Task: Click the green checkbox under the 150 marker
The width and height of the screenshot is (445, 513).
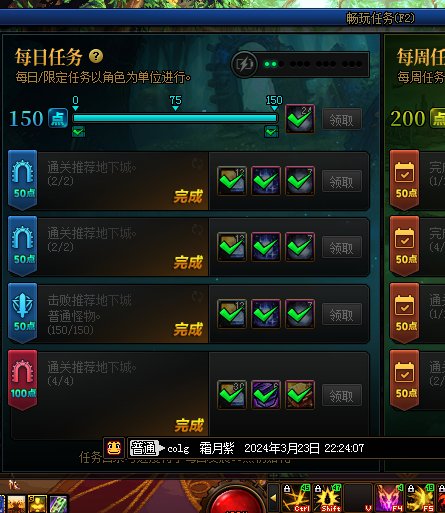Action: (x=271, y=132)
